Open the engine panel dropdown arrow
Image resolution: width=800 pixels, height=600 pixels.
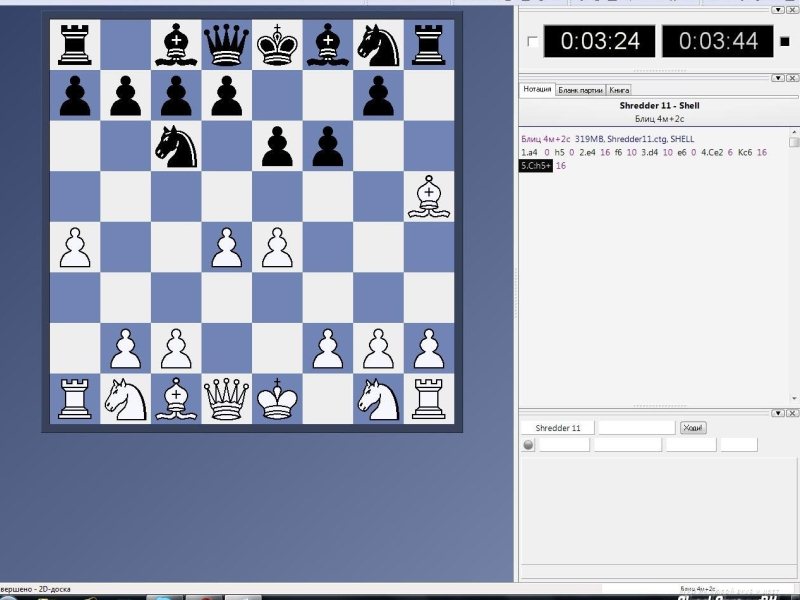pyautogui.click(x=777, y=412)
